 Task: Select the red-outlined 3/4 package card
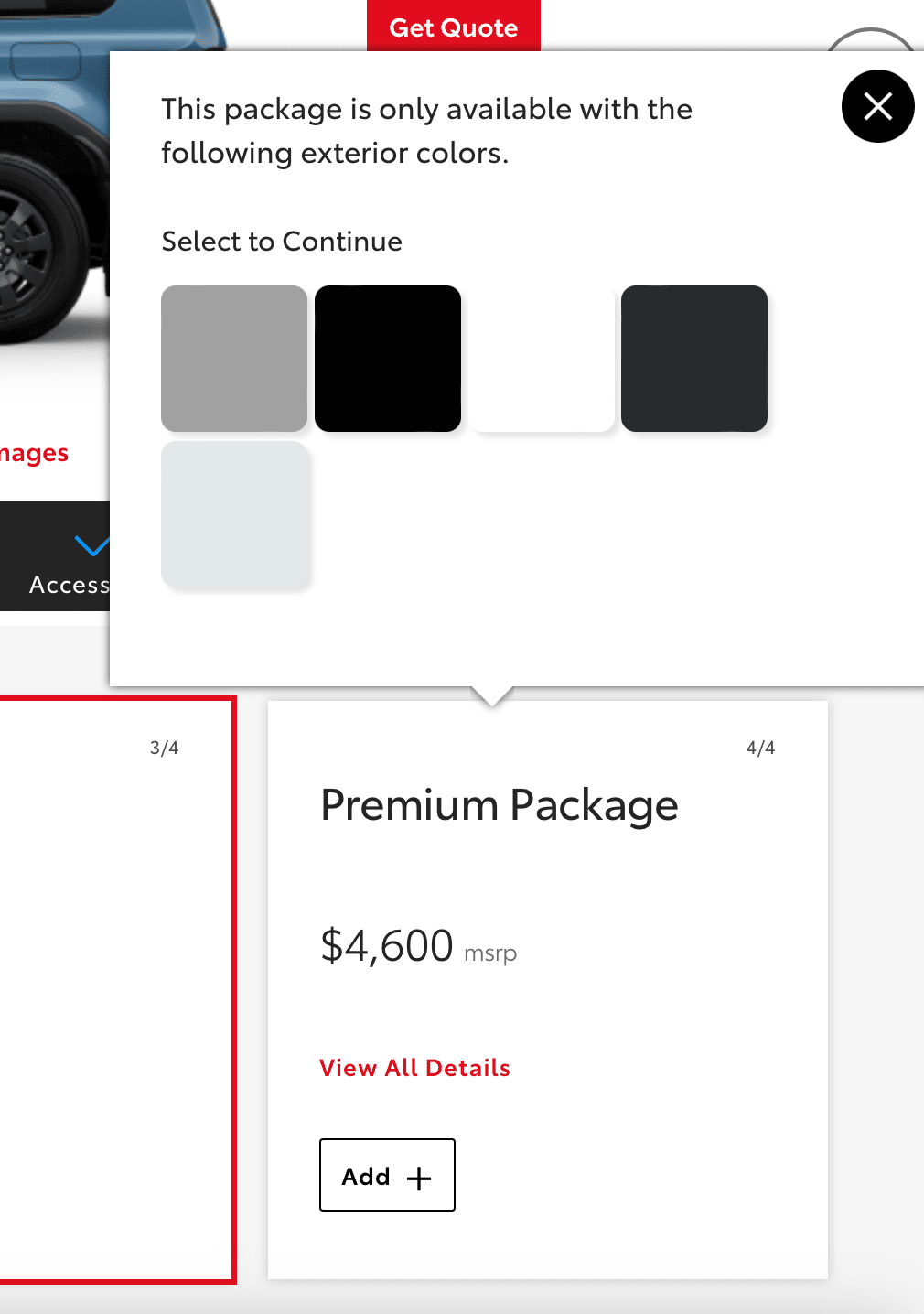(117, 990)
